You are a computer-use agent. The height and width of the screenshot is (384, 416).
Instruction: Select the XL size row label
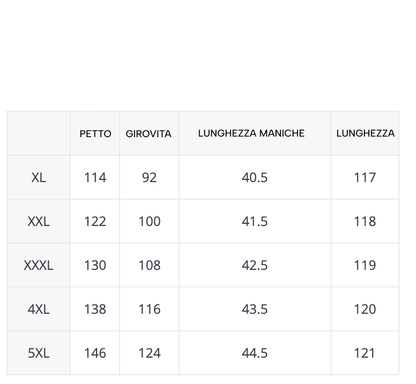coord(39,177)
